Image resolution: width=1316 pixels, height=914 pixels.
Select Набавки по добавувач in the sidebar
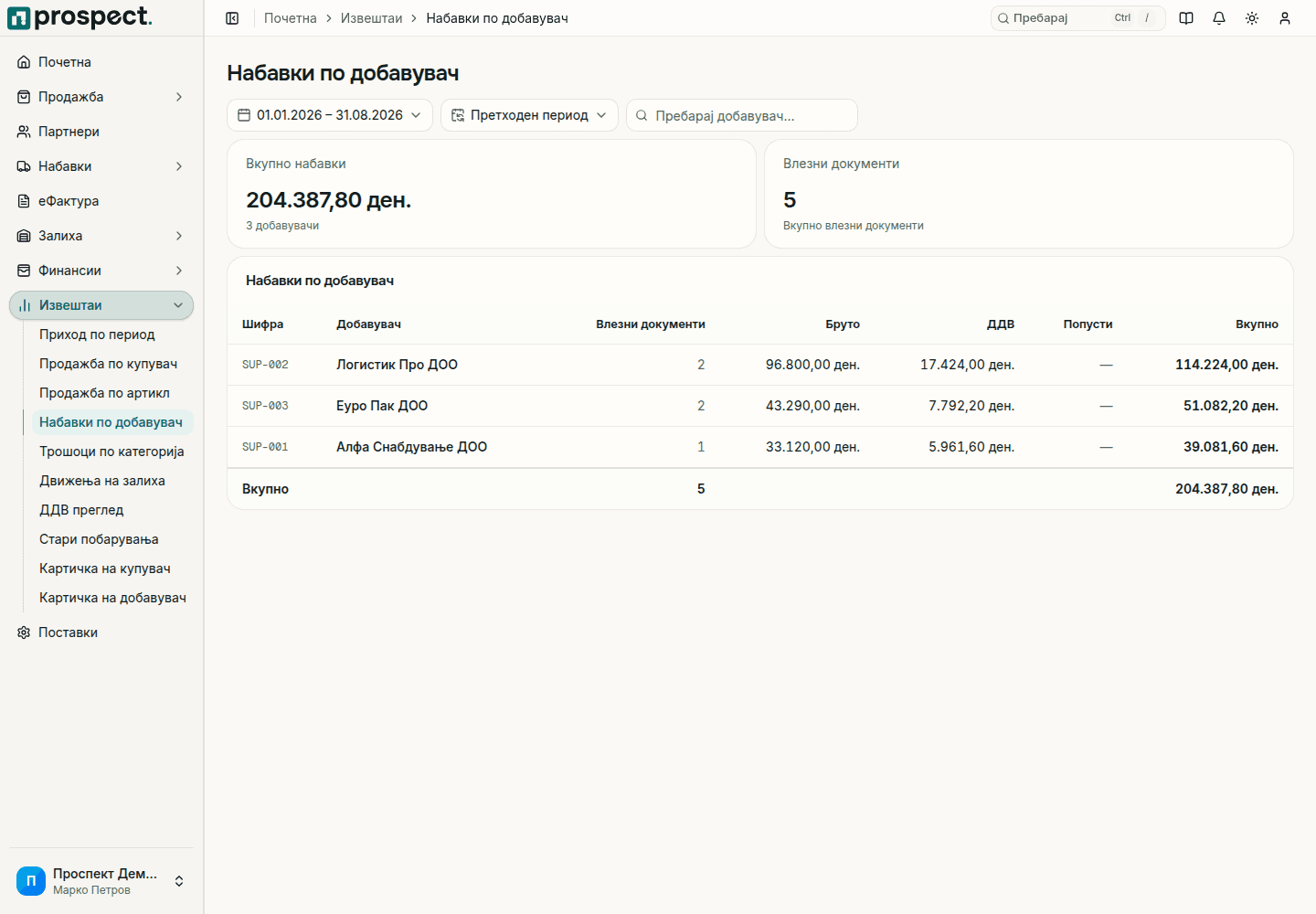pos(111,422)
